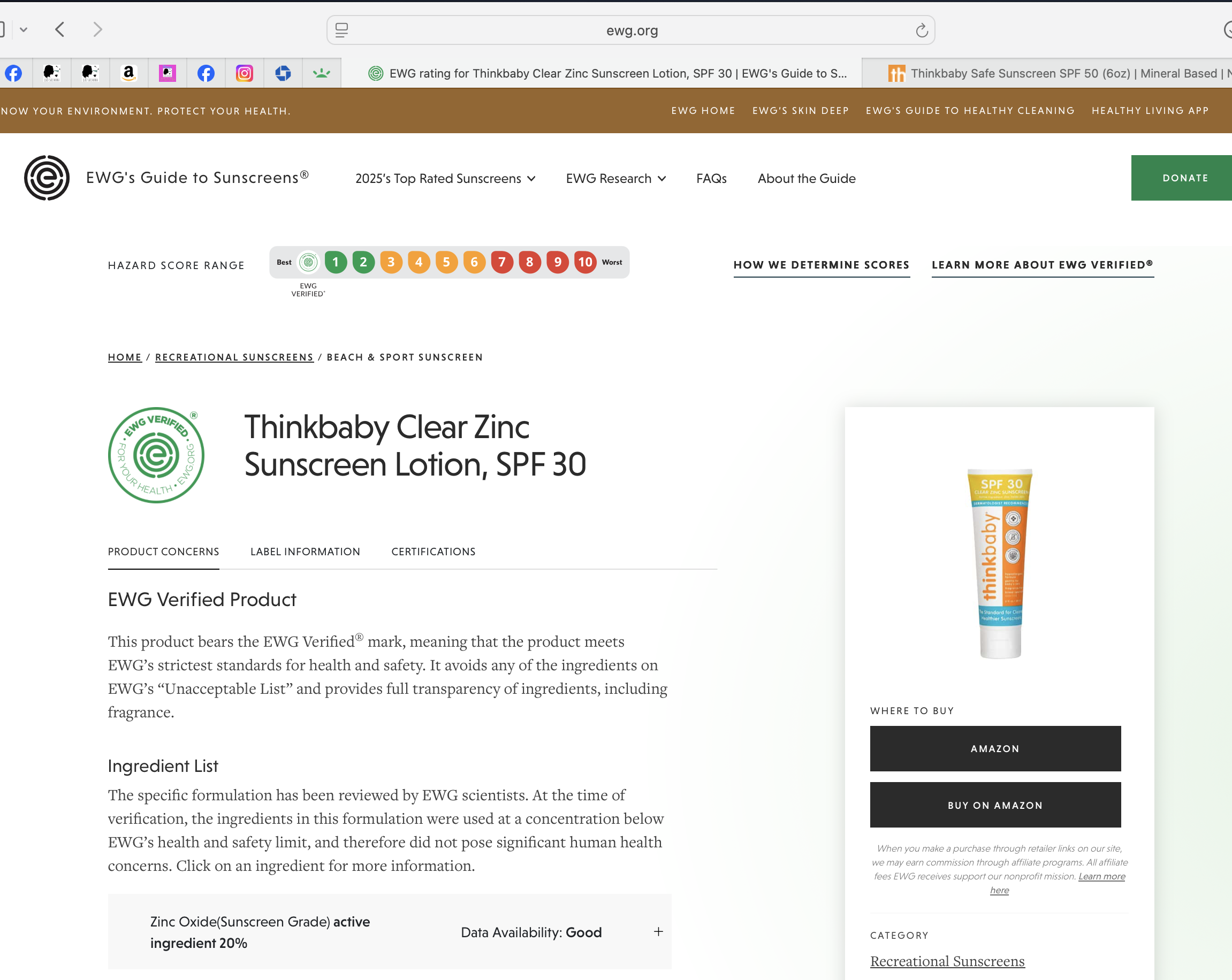Go to Home breadcrumb
The image size is (1232, 980).
pyautogui.click(x=125, y=357)
